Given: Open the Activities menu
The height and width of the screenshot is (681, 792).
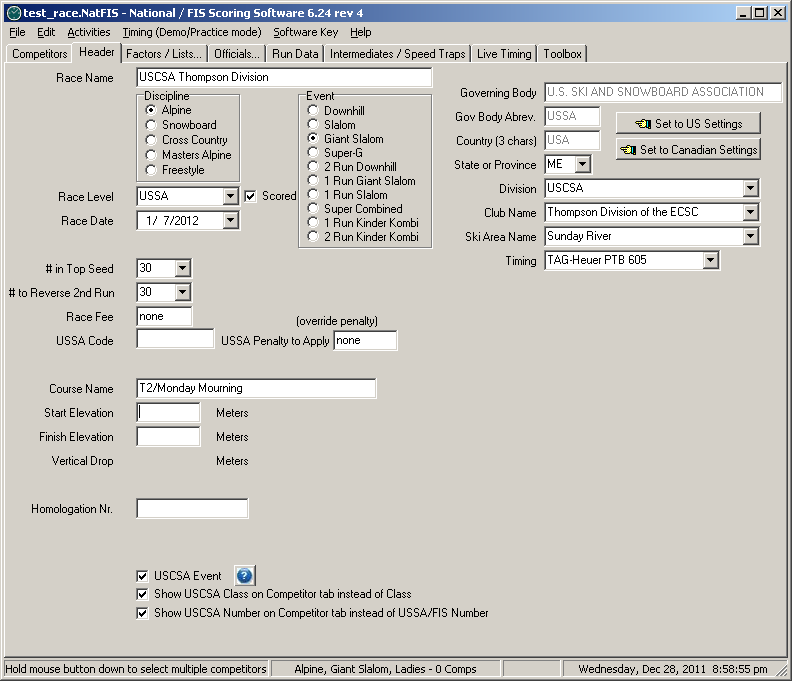Looking at the screenshot, I should pos(89,32).
